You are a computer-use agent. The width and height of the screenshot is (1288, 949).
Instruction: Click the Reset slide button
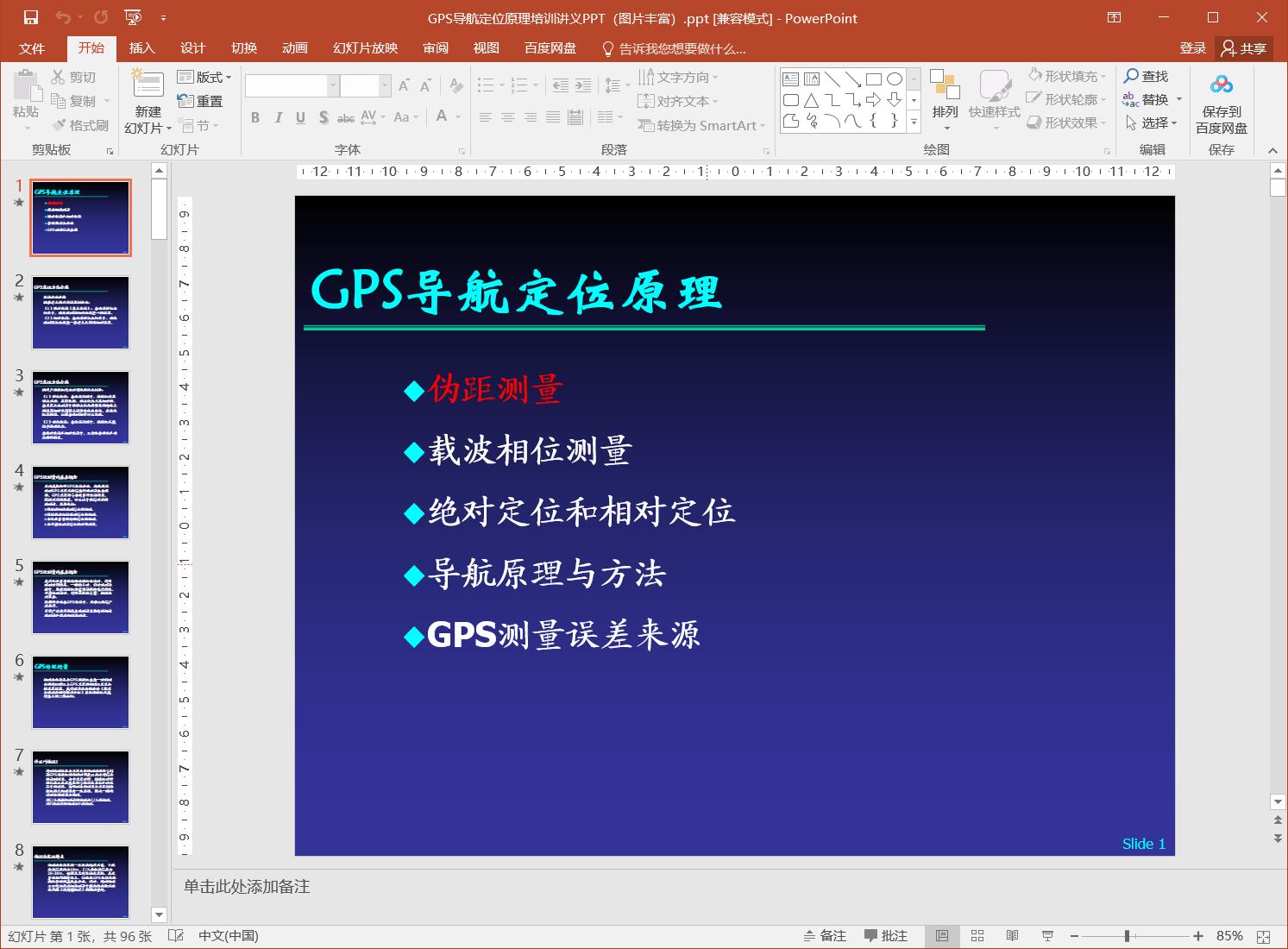[x=200, y=101]
